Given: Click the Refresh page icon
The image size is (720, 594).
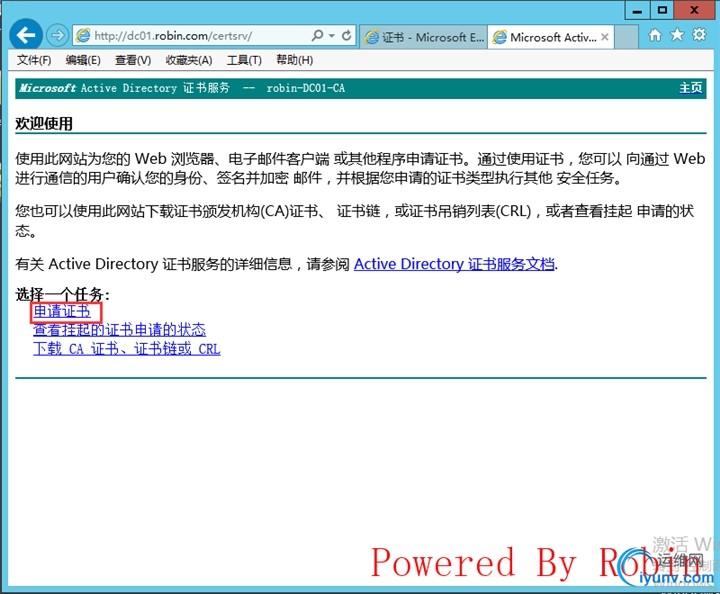Looking at the screenshot, I should [x=347, y=35].
